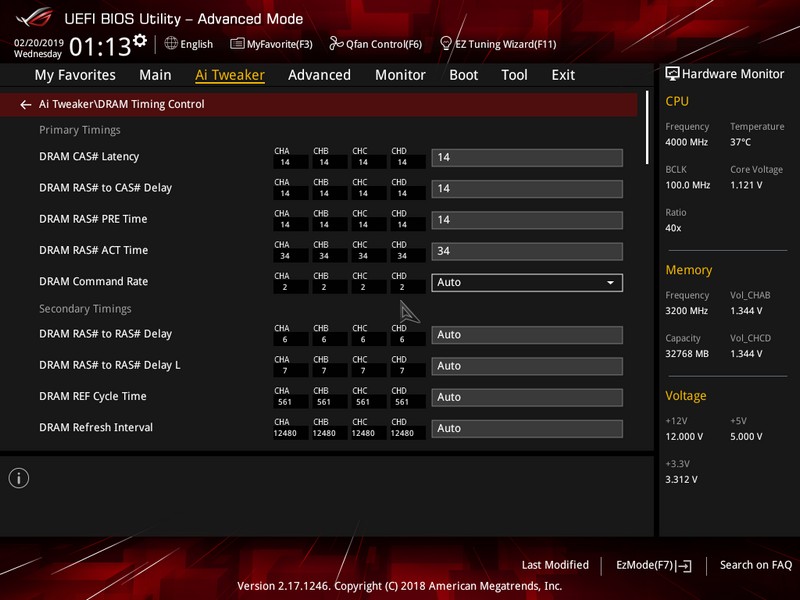The width and height of the screenshot is (800, 600).
Task: Open the Advanced tab
Action: tap(319, 75)
